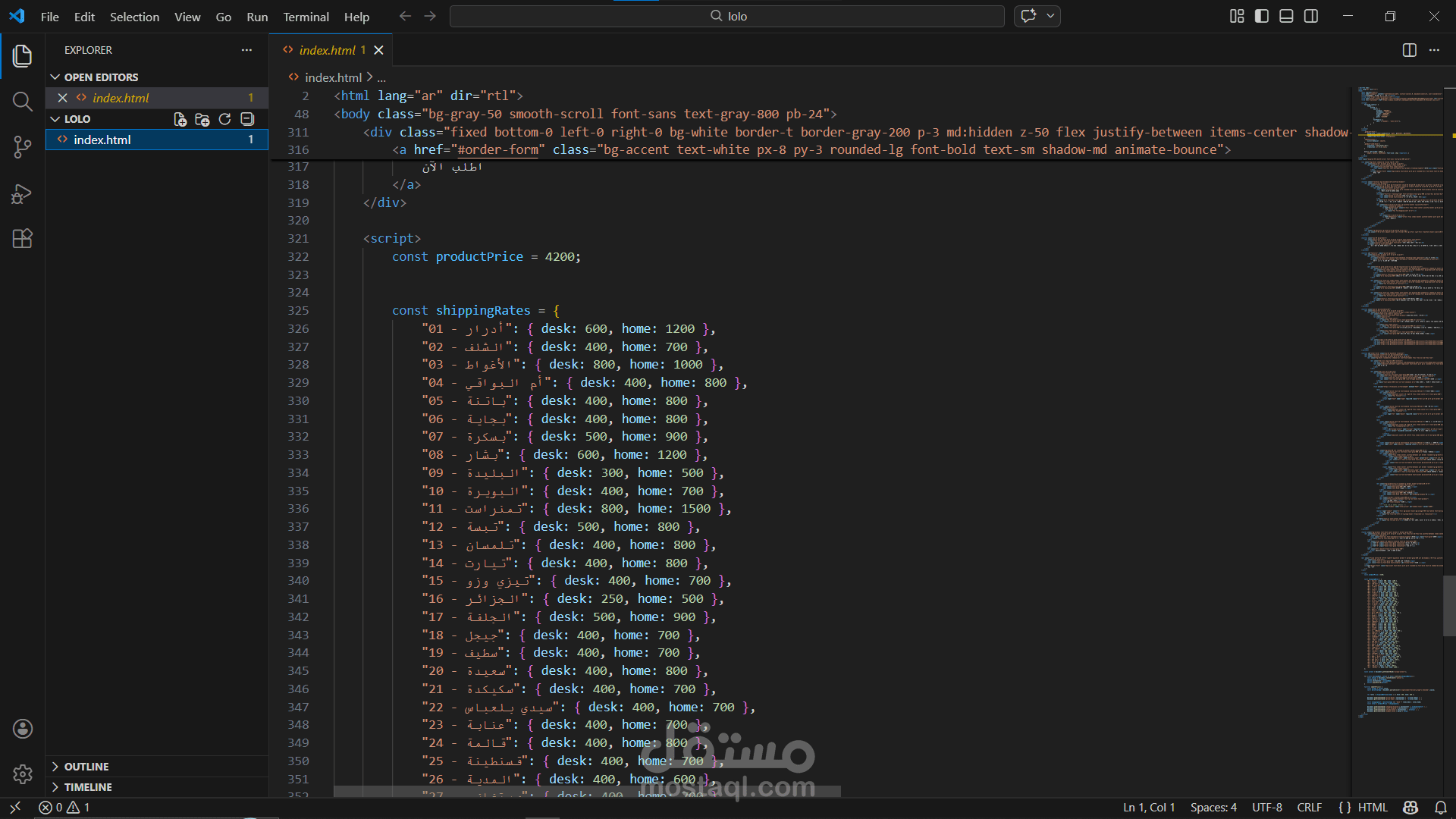This screenshot has height=819, width=1456.
Task: Click the New Folder icon in LOLO folder
Action: (x=202, y=119)
